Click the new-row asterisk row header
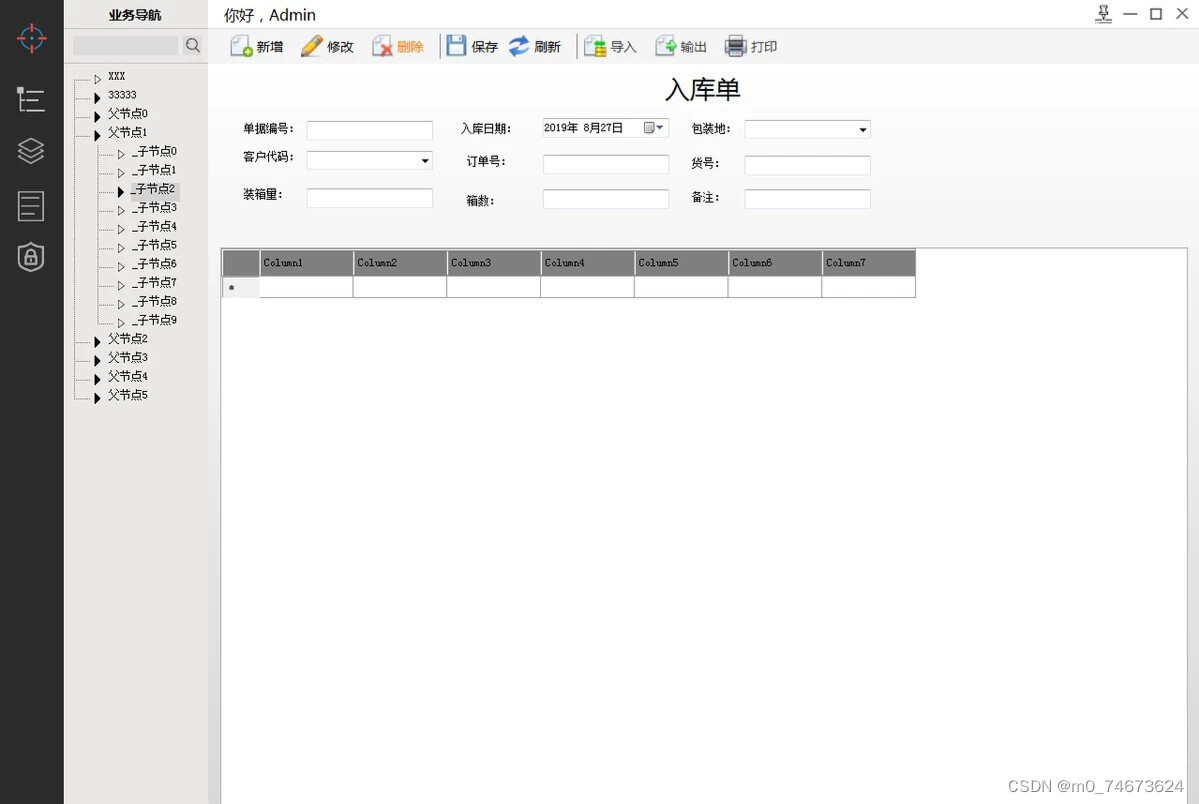1199x804 pixels. (x=241, y=287)
